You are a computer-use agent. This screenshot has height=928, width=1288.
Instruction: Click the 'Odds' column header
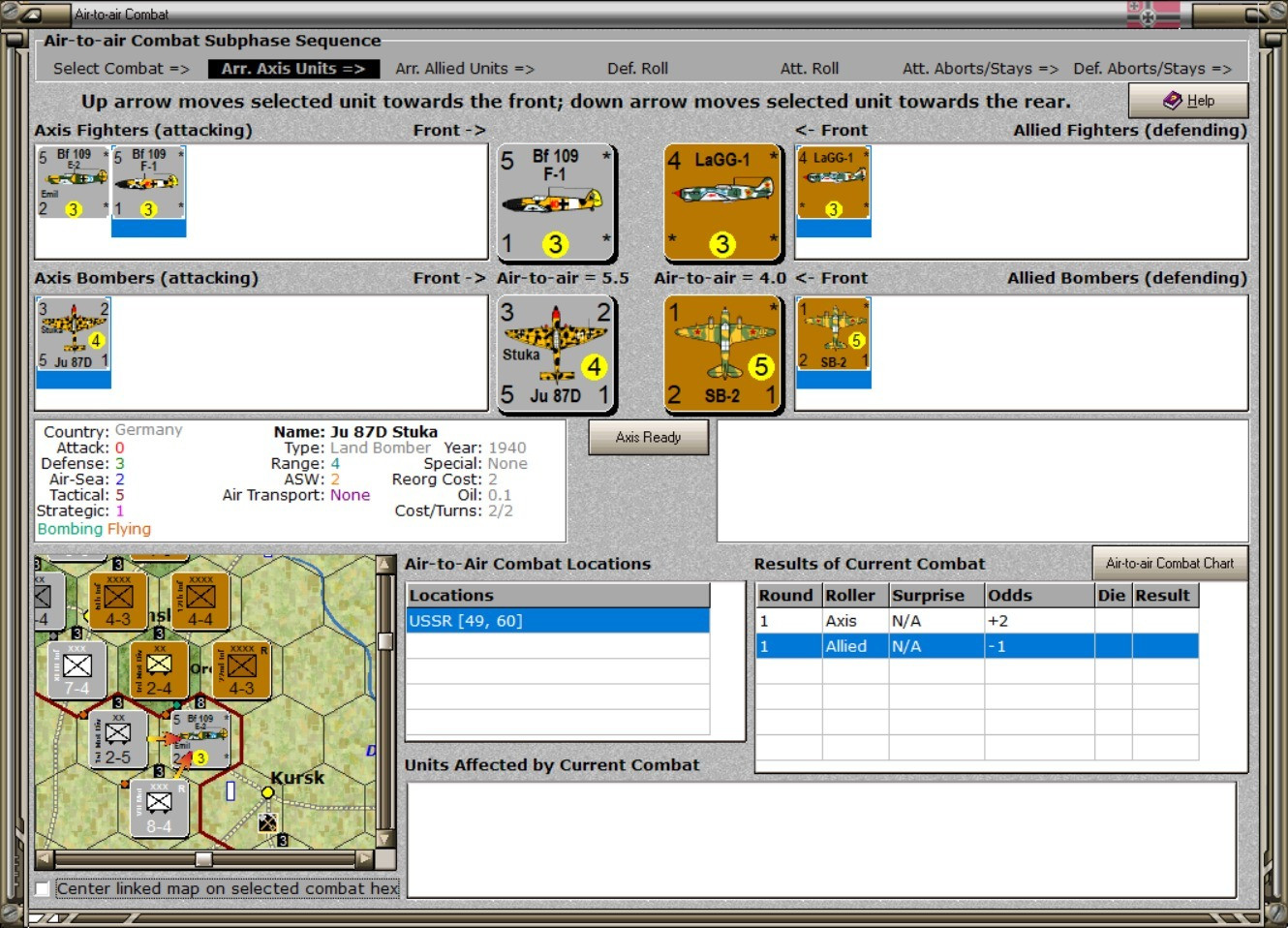1039,596
